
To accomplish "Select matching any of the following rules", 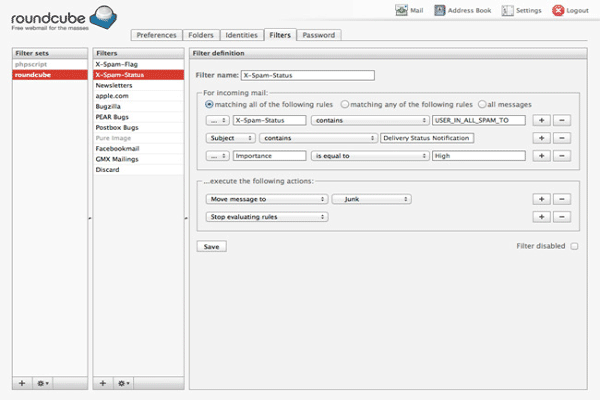I will tap(345, 103).
